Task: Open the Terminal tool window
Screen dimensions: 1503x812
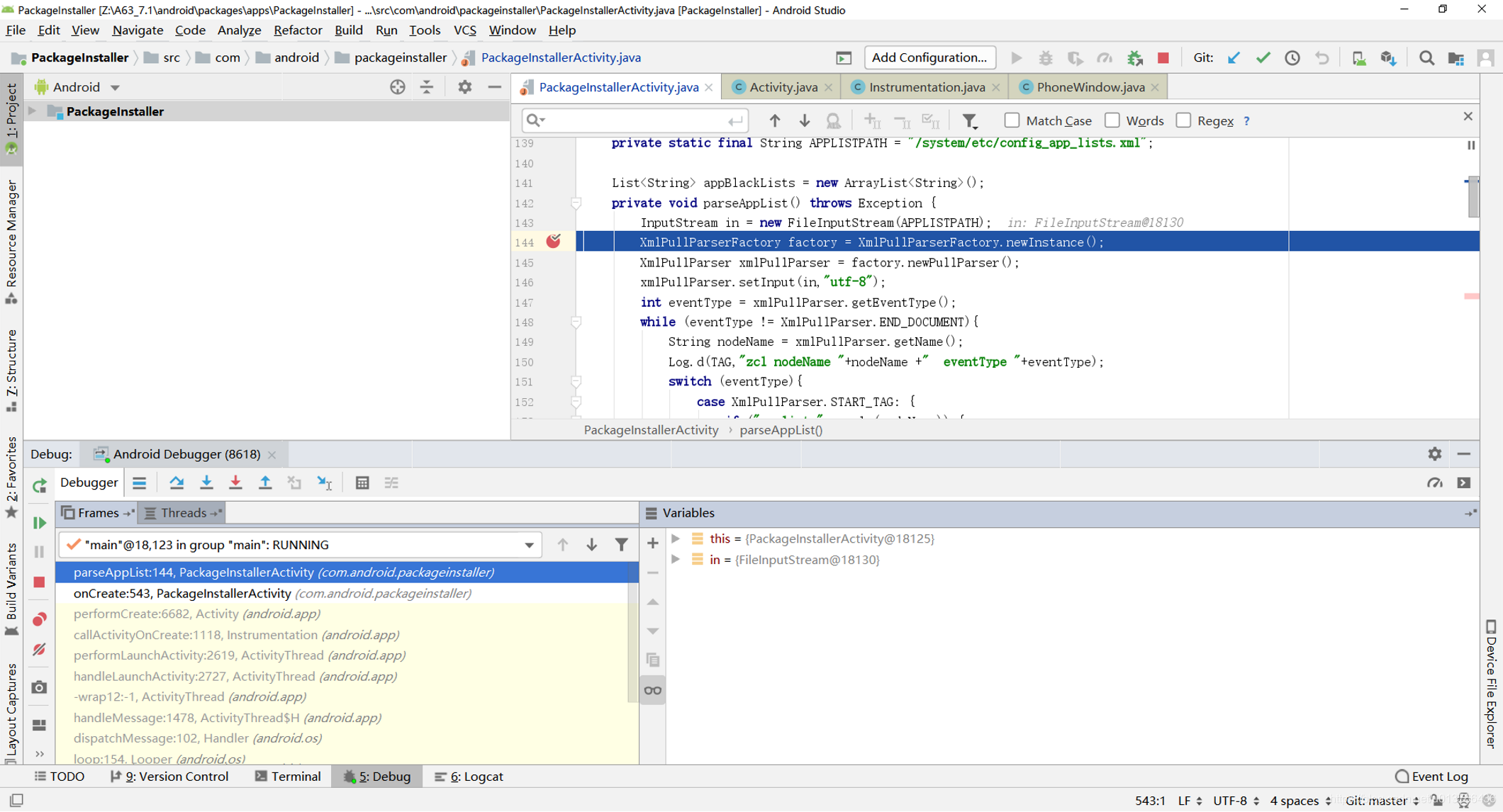Action: pyautogui.click(x=288, y=777)
